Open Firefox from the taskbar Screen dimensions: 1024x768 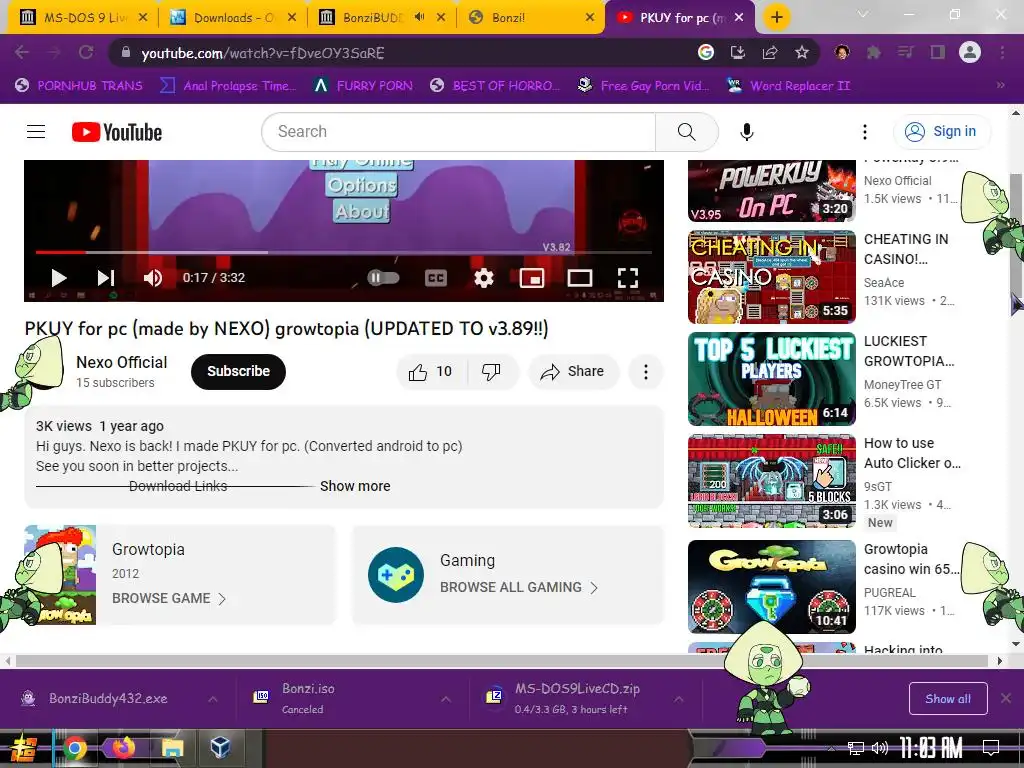123,748
